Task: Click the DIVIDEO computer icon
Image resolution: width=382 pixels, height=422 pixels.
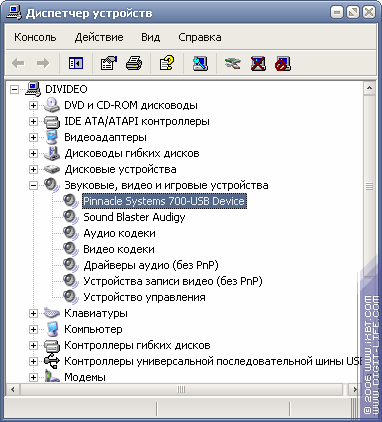Action: (33, 89)
